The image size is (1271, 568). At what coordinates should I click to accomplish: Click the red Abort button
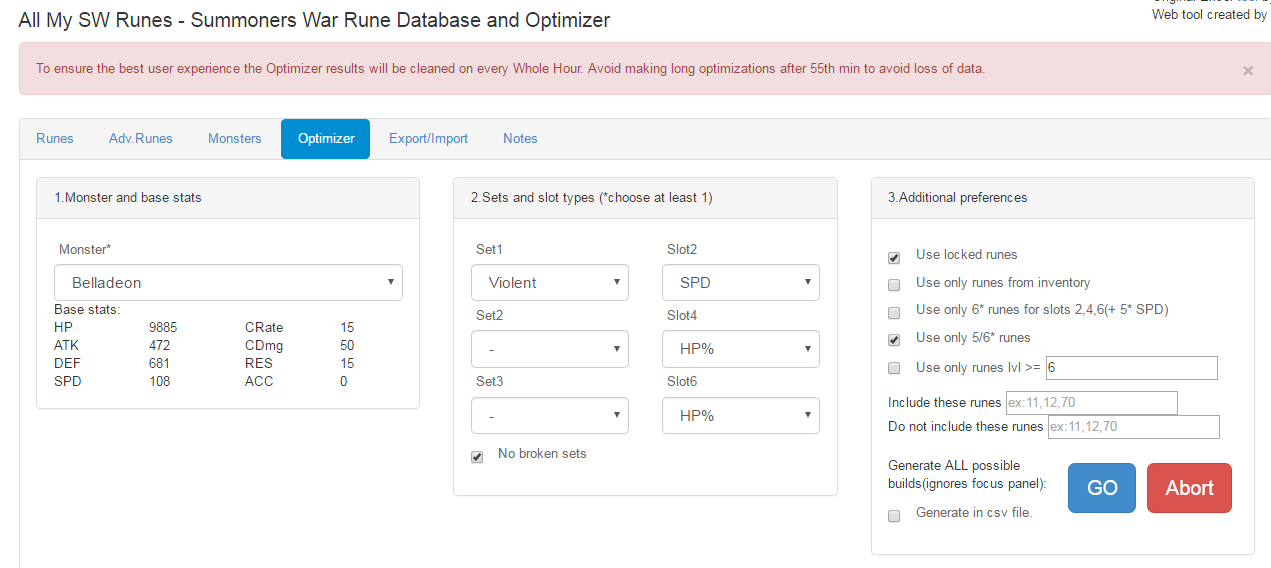coord(1189,488)
